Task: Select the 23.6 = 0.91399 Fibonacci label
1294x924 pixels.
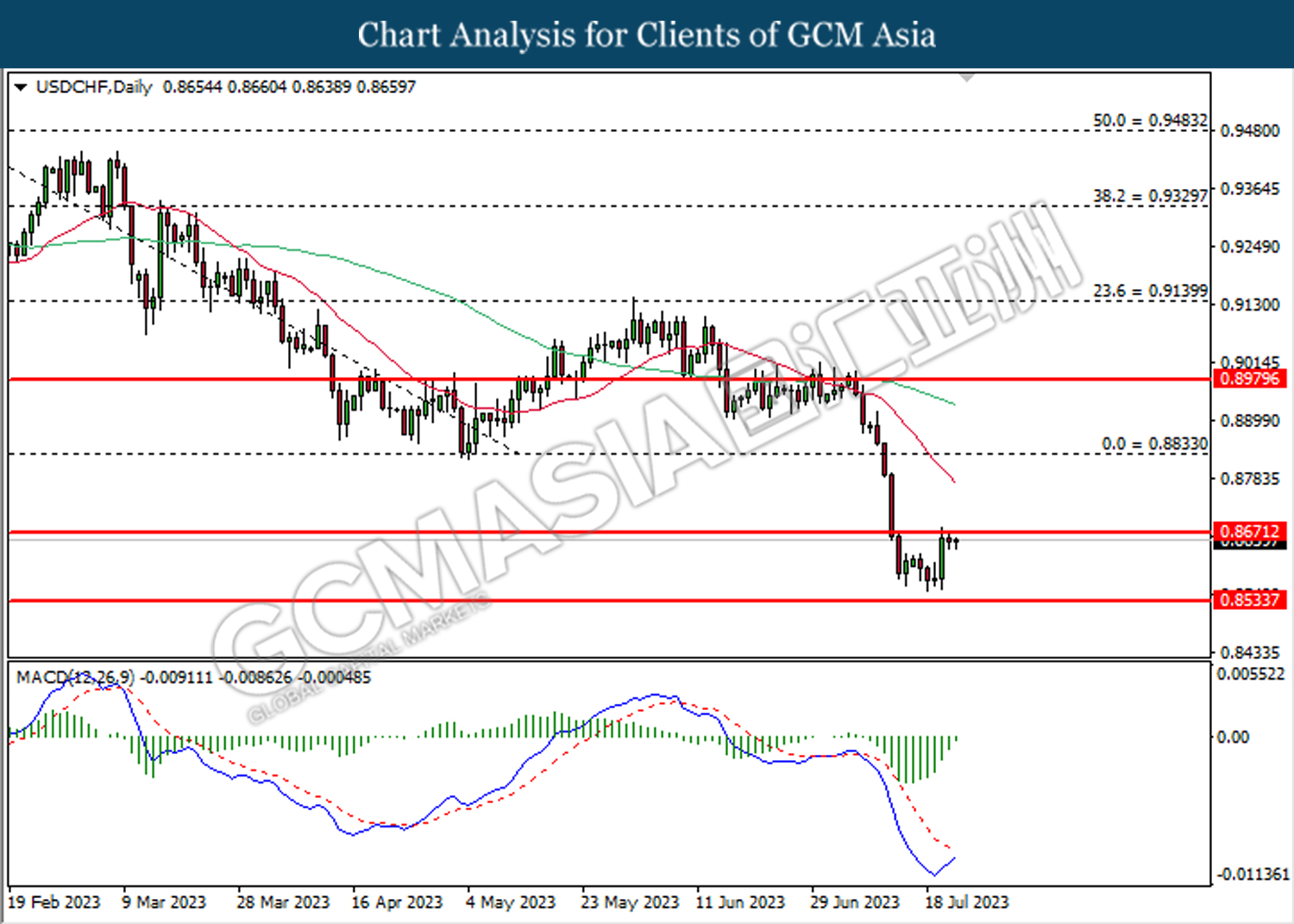Action: tap(1150, 292)
